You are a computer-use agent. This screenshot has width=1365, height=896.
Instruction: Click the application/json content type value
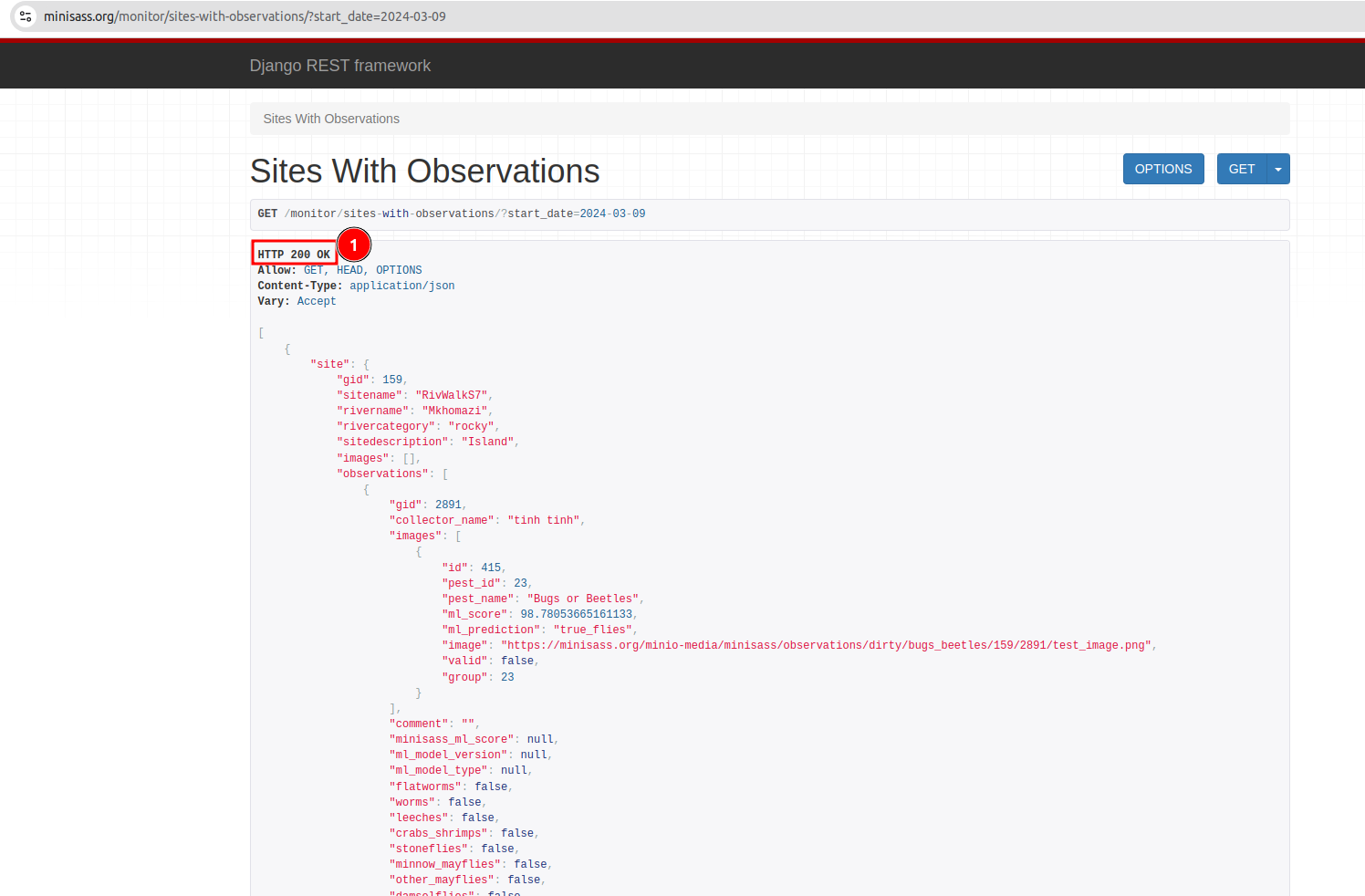coord(402,286)
